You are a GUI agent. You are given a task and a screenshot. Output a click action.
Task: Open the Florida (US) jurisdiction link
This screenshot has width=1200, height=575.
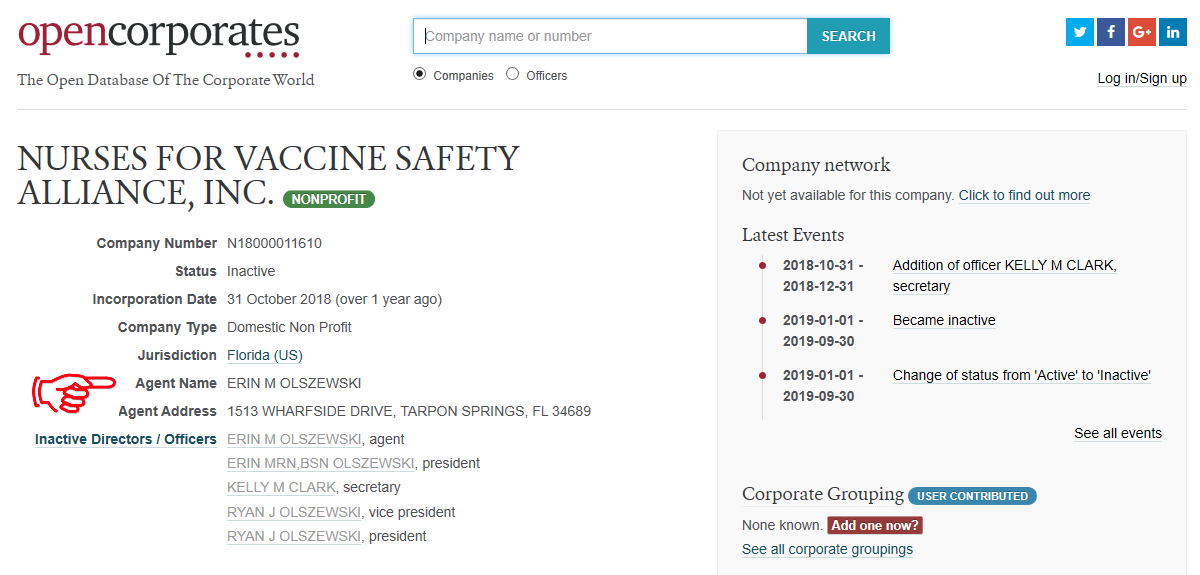pyautogui.click(x=265, y=355)
